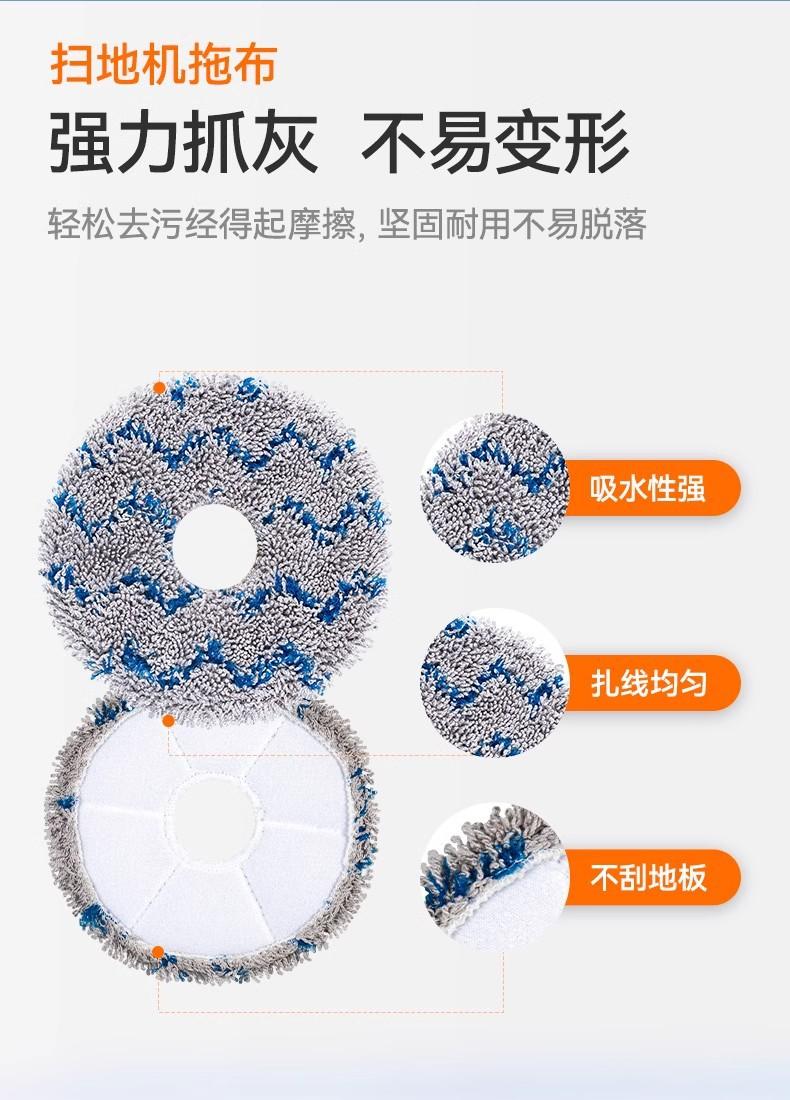Screen dimensions: 790x1100
Task: Click subtitle phrase 坚固耐用不易脱落
Action: (x=511, y=224)
